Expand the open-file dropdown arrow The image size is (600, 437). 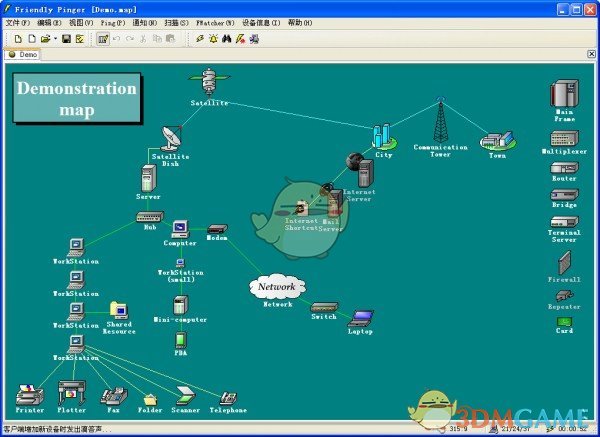(x=55, y=39)
